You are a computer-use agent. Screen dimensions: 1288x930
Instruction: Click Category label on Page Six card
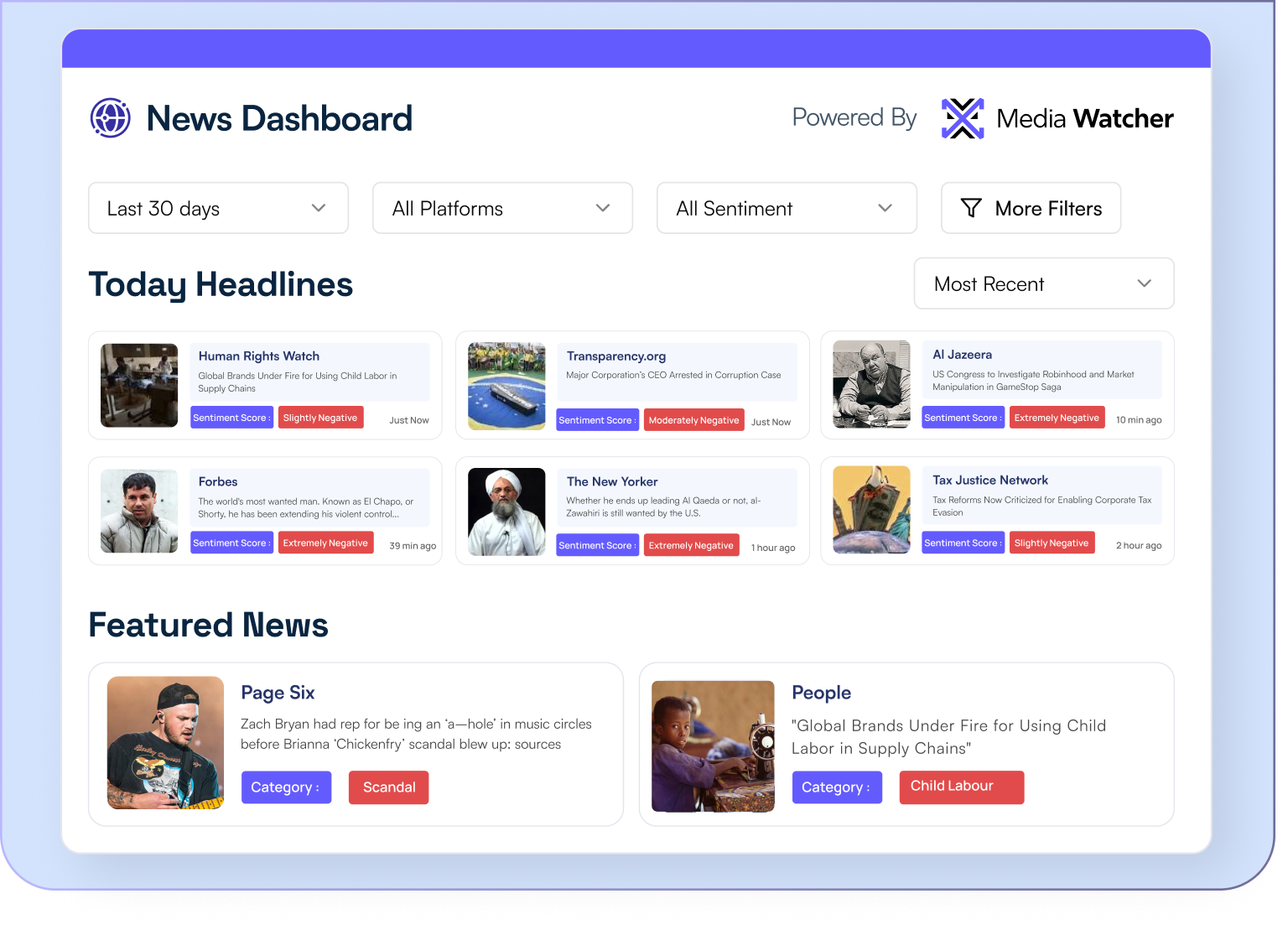click(x=286, y=787)
